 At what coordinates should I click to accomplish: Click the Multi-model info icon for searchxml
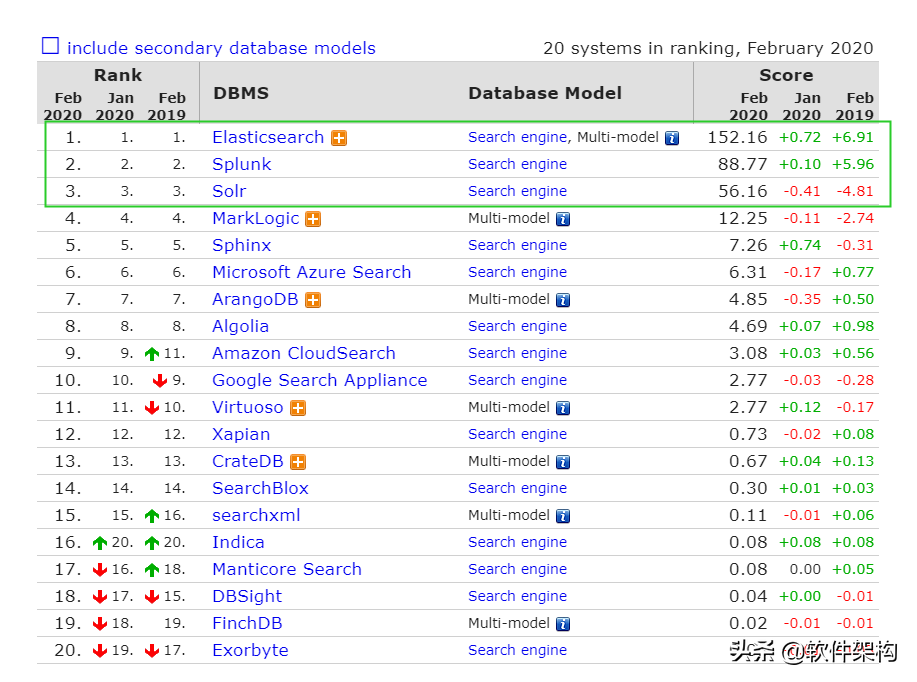[x=563, y=516]
